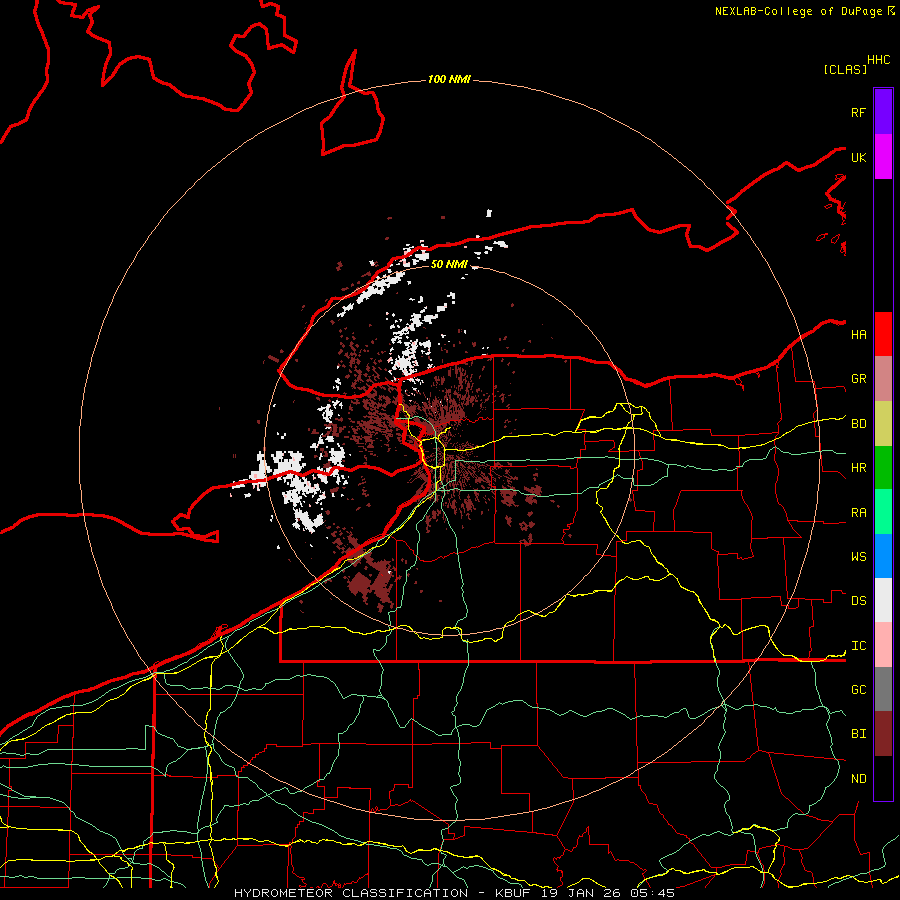This screenshot has height=900, width=900.
Task: Click the HR legend label
Action: tap(858, 468)
